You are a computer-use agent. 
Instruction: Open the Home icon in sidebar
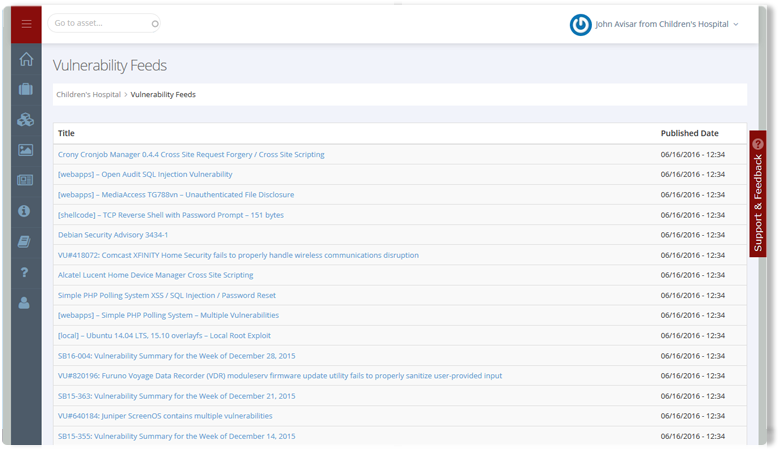click(x=26, y=59)
